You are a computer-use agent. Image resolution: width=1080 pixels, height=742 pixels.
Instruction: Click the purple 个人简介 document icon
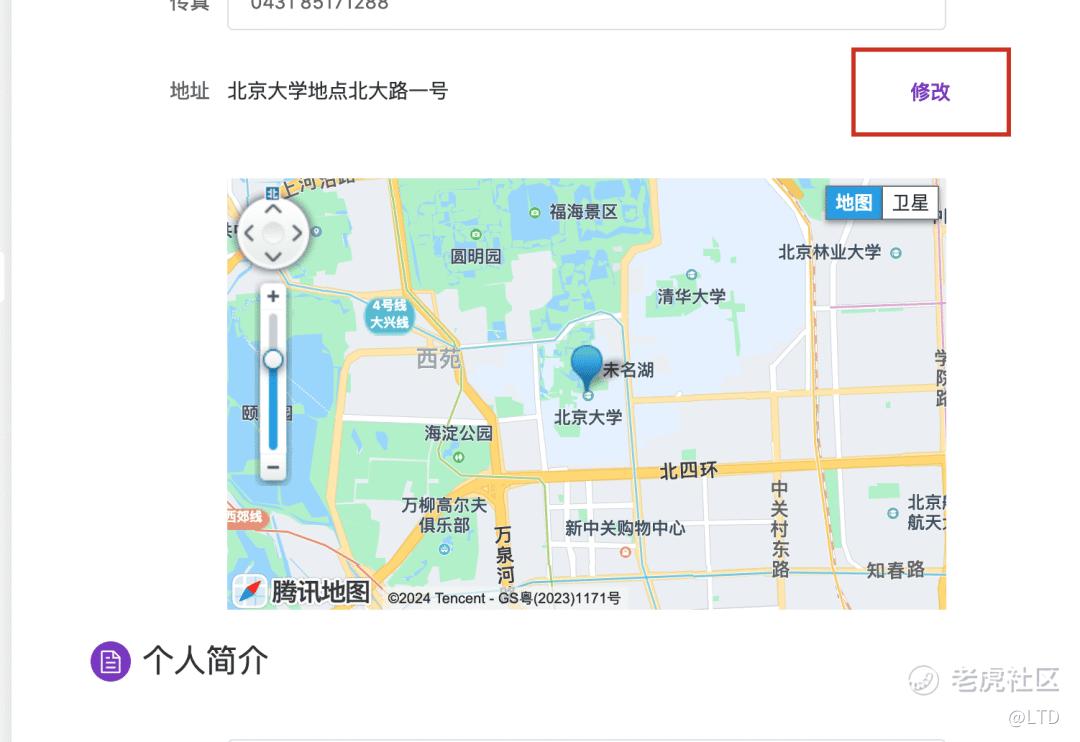point(110,661)
